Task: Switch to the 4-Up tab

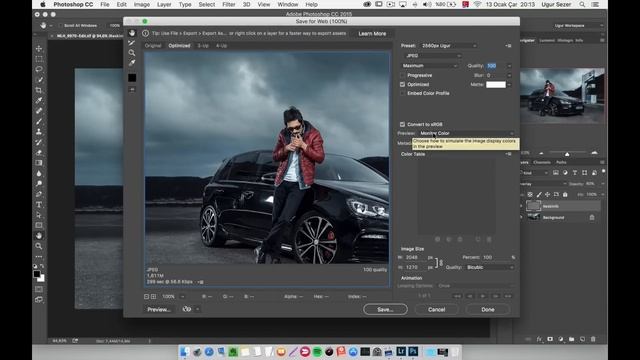Action: pyautogui.click(x=221, y=46)
